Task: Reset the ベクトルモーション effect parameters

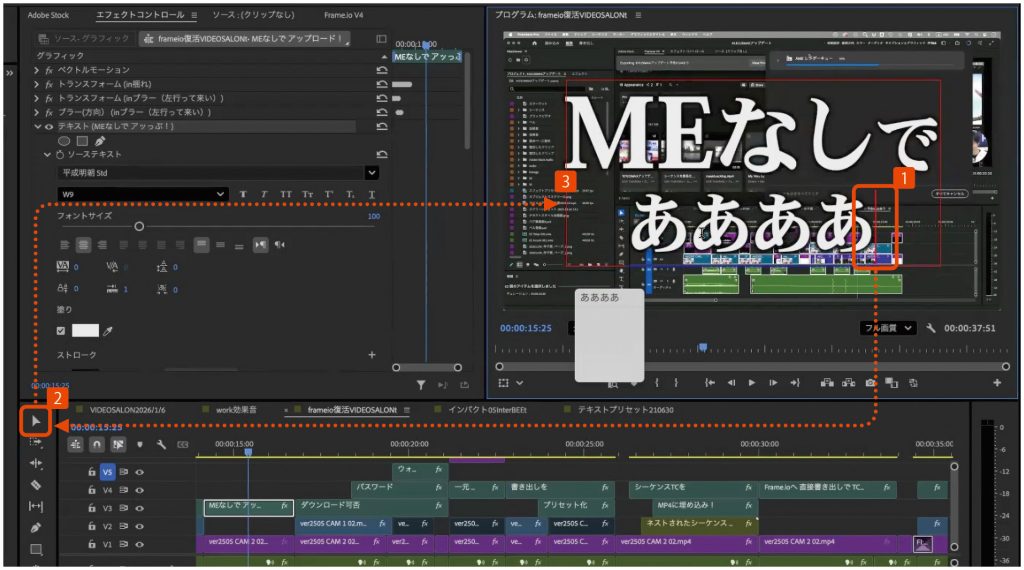Action: point(381,70)
